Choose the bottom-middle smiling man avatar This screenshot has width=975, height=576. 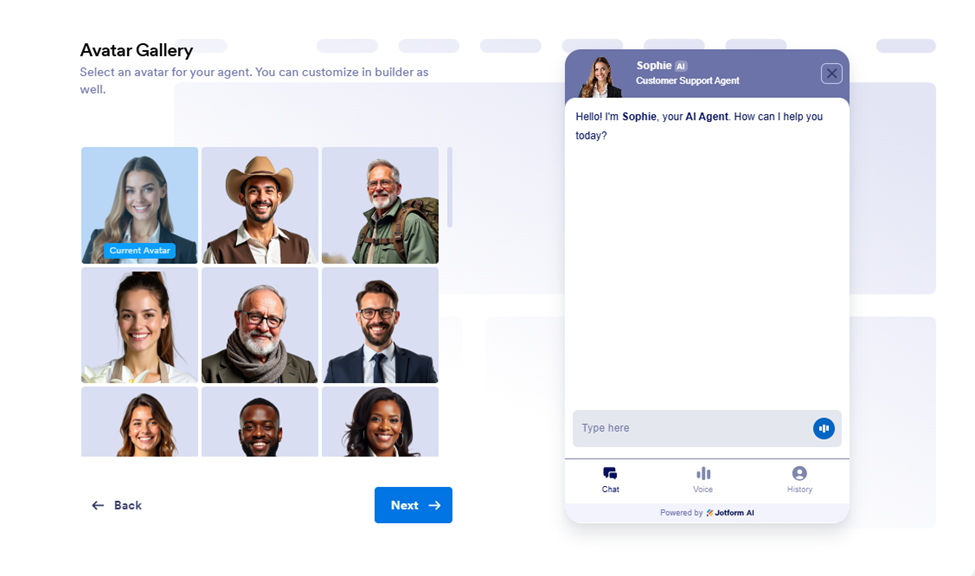tap(260, 422)
